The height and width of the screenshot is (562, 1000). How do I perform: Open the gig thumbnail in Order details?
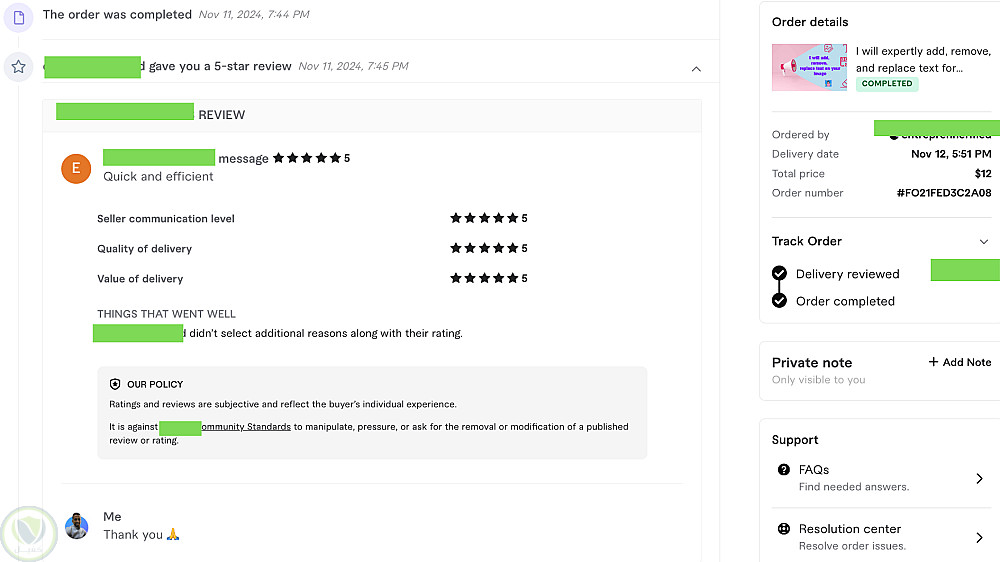(x=809, y=67)
